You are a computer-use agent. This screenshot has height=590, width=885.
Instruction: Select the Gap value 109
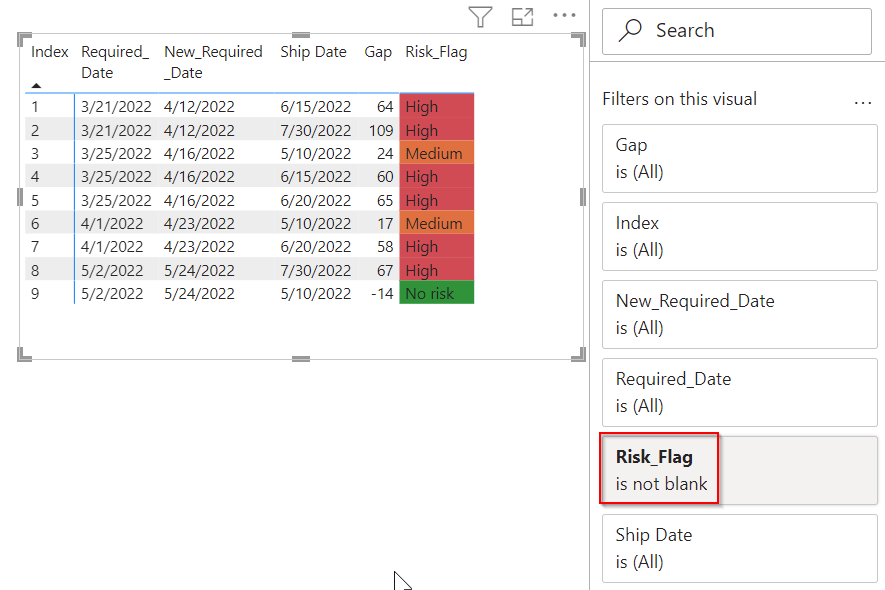(x=381, y=130)
